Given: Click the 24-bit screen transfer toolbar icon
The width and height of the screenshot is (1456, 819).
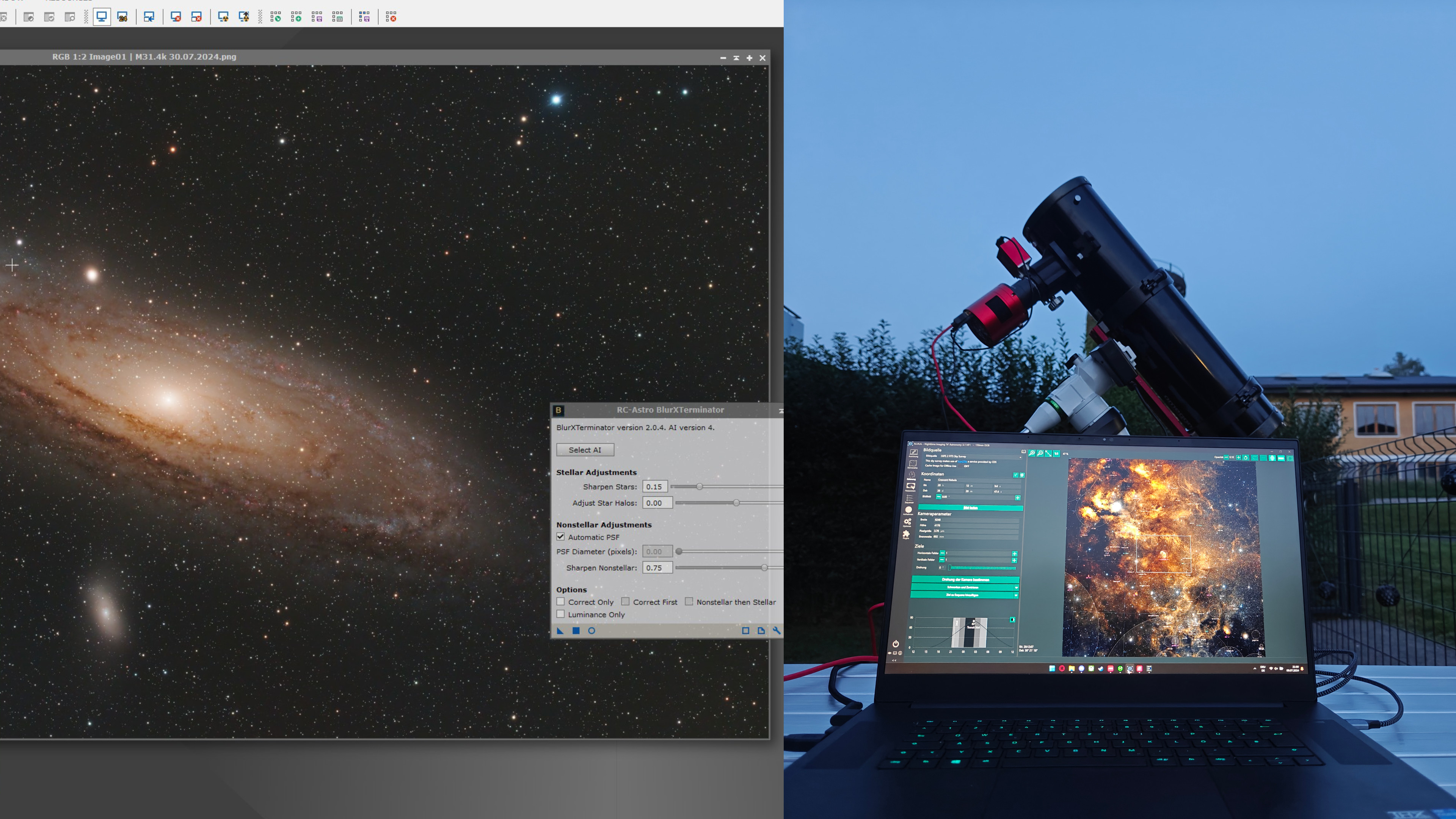Looking at the screenshot, I should [122, 17].
